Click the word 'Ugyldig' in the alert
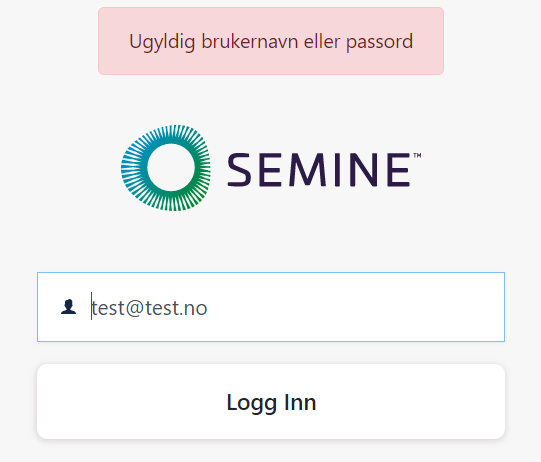Screen dimensions: 541x462 [x=162, y=43]
